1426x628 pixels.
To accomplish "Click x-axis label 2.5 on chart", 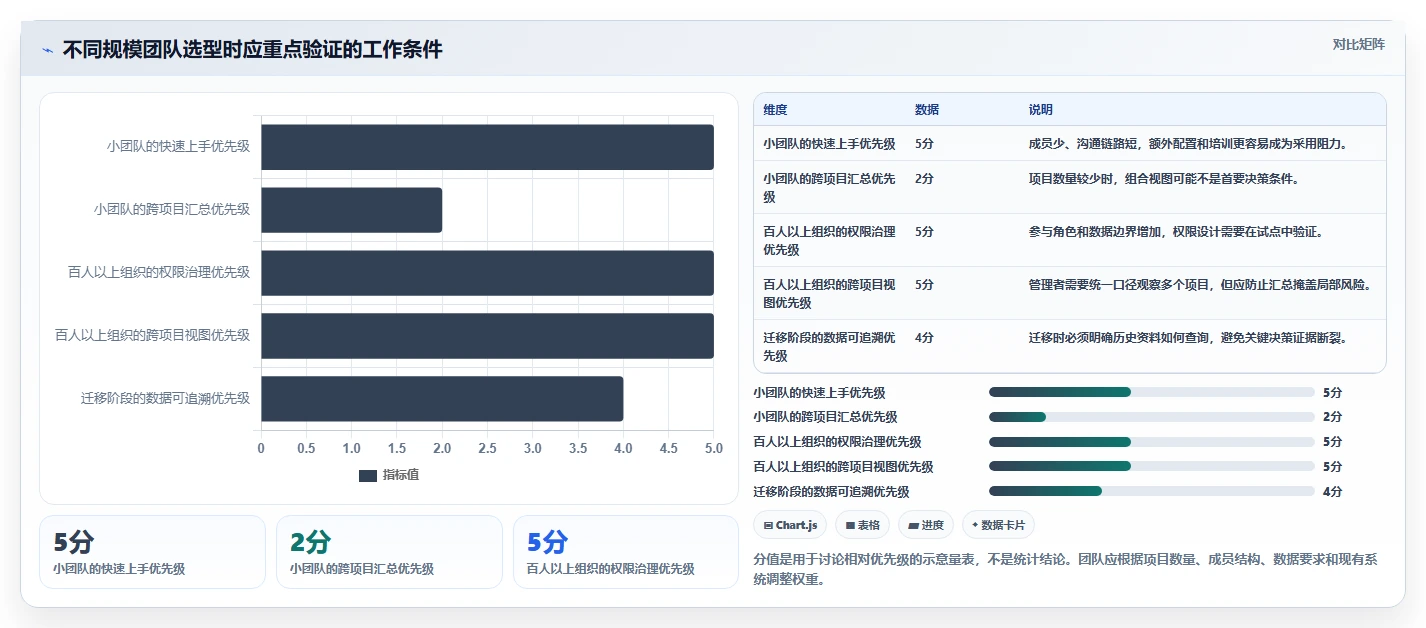I will coord(487,448).
